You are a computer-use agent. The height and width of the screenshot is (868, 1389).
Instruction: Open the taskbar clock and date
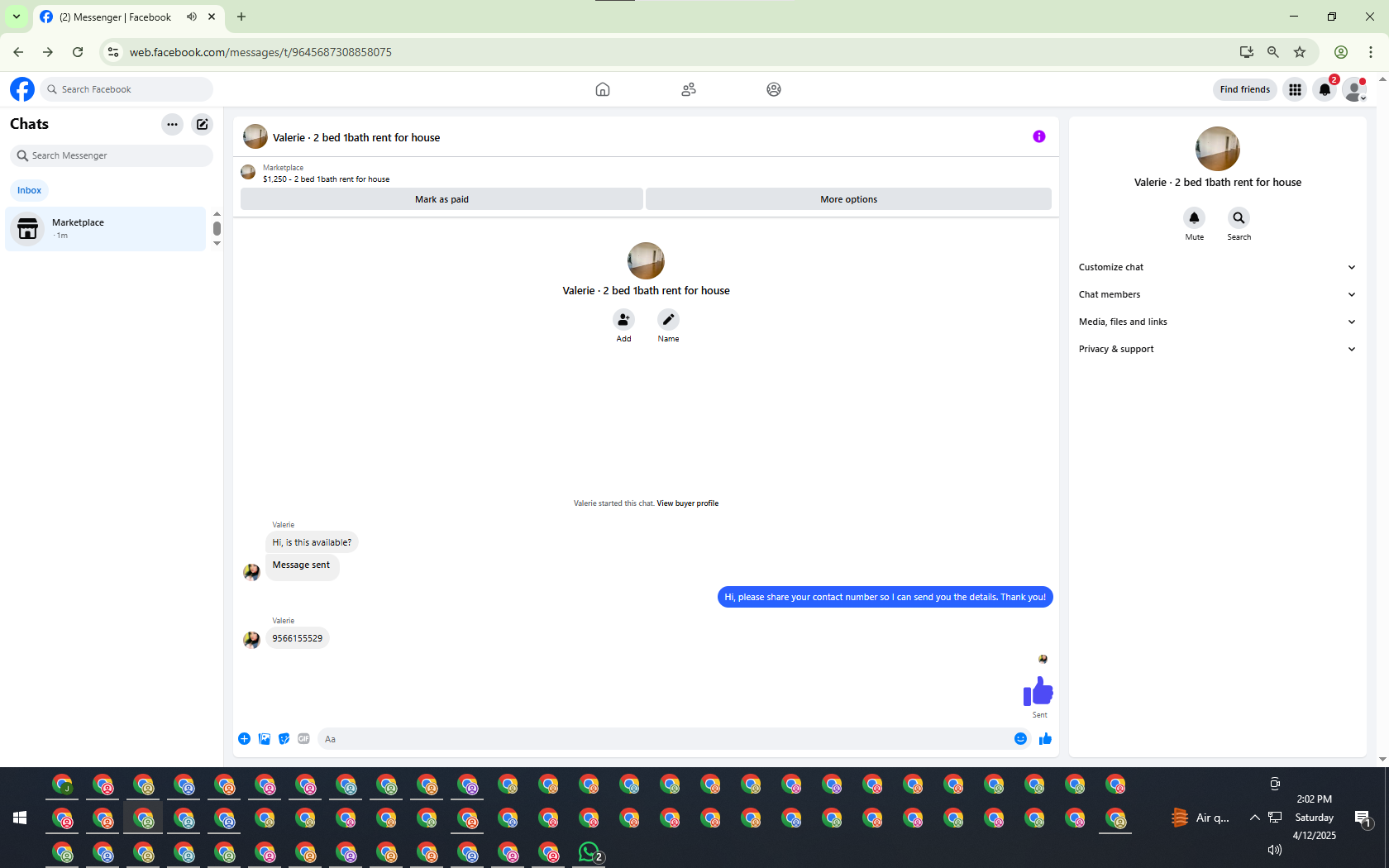pos(1315,818)
